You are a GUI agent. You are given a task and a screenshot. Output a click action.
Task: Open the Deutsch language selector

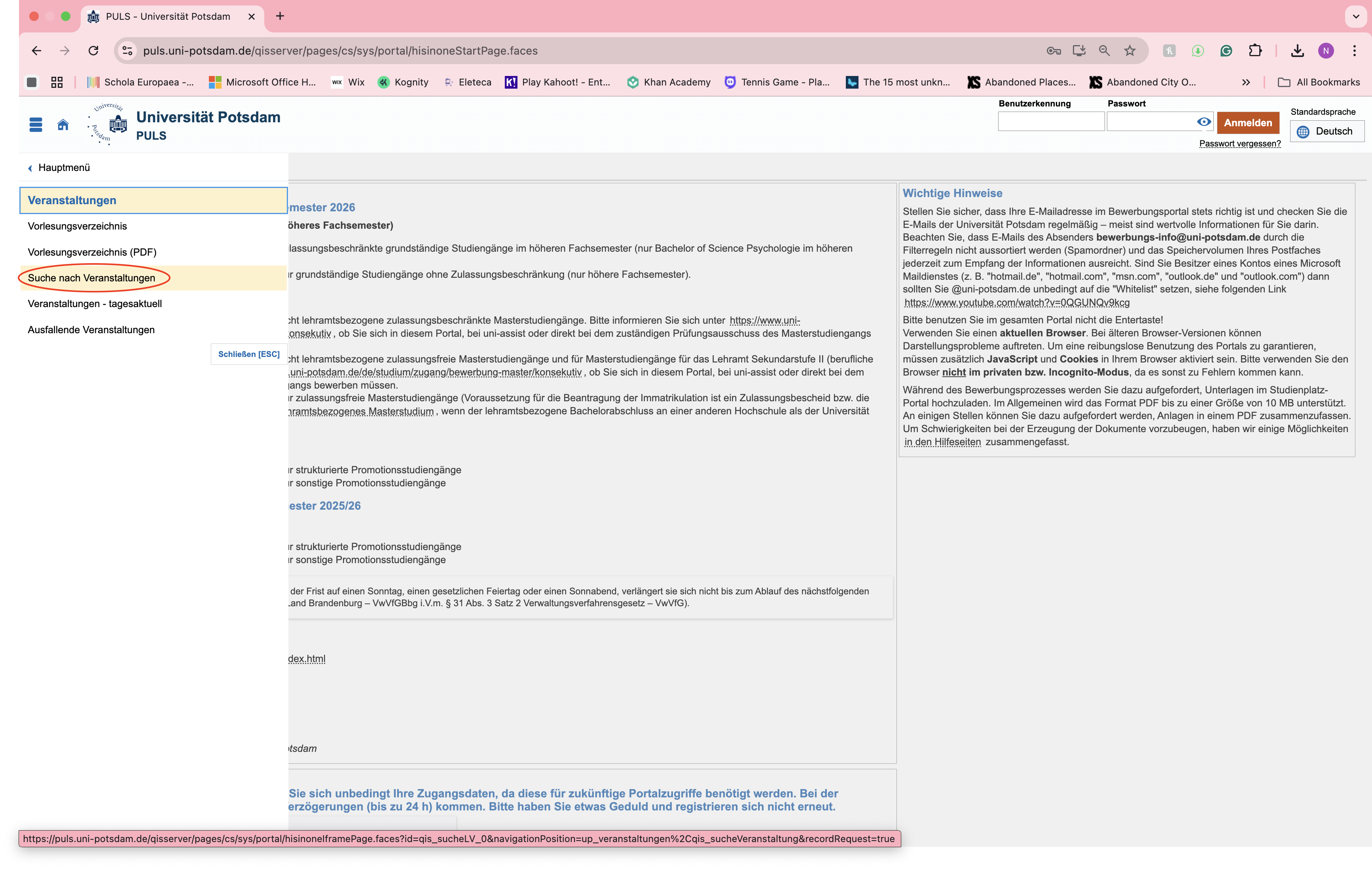coord(1327,131)
